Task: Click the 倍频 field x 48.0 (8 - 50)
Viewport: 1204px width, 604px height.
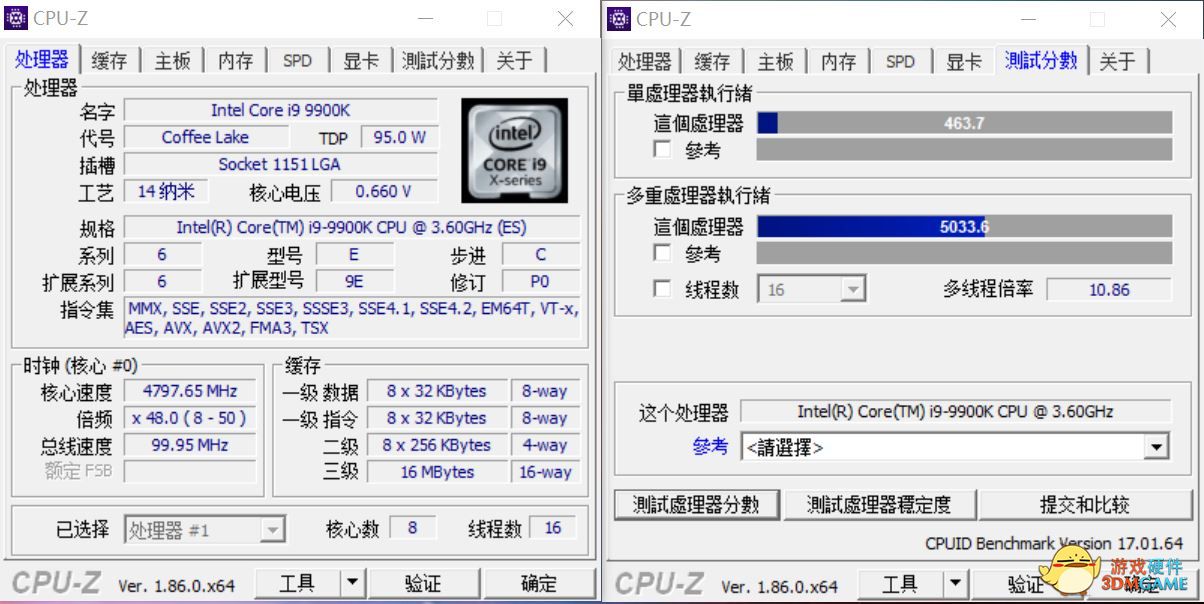Action: coord(190,418)
